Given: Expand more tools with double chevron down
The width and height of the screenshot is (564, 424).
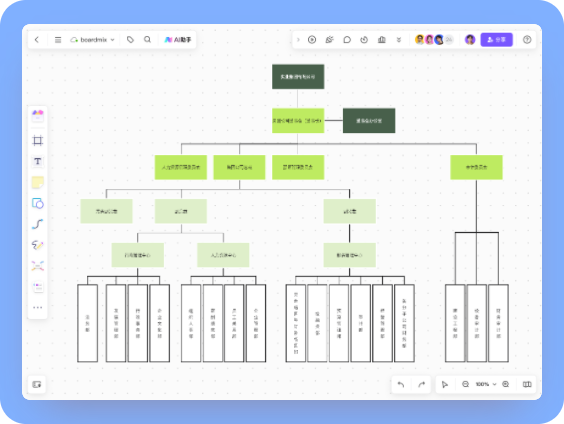Looking at the screenshot, I should 399,40.
